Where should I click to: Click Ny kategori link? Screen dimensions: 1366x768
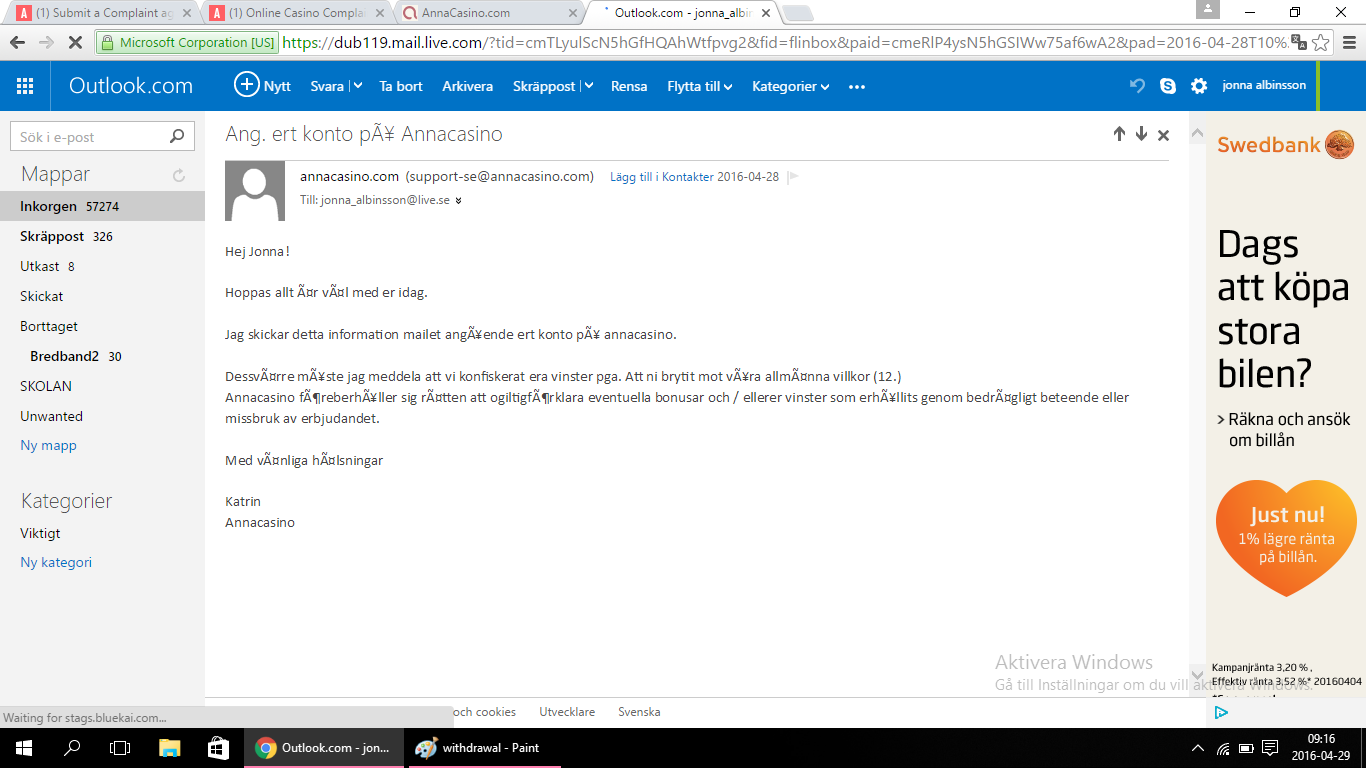coord(56,562)
